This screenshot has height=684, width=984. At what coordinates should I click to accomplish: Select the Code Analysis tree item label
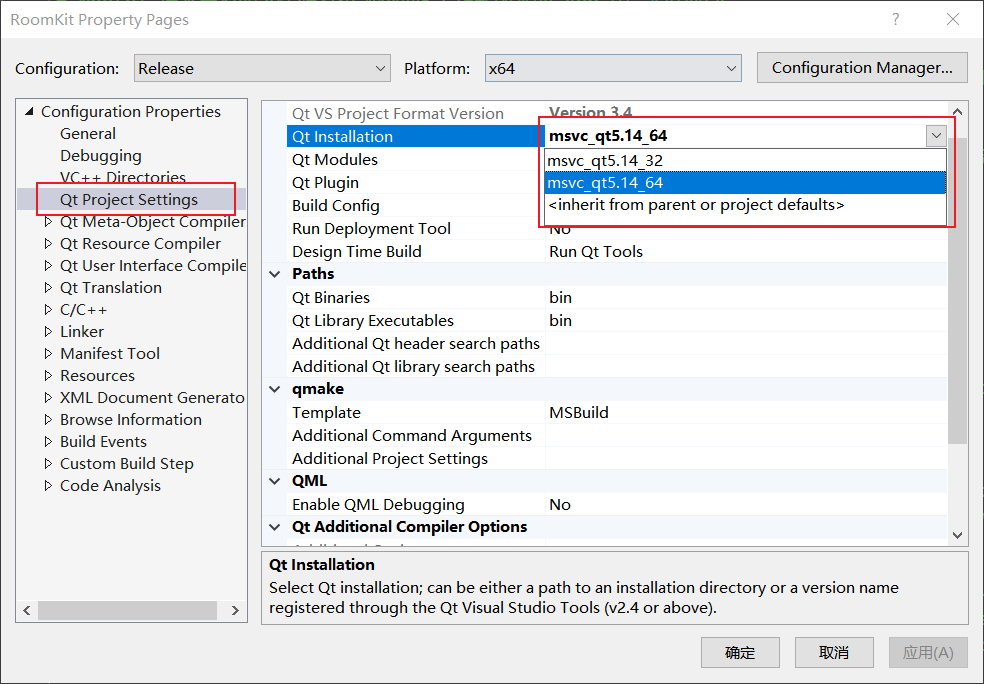click(110, 486)
